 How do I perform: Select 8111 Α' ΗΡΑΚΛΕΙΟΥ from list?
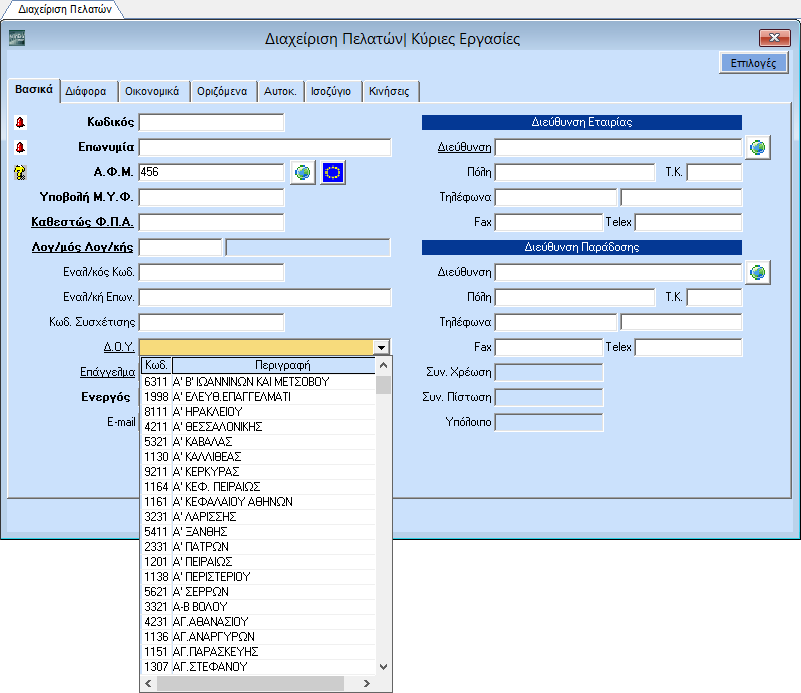(258, 412)
